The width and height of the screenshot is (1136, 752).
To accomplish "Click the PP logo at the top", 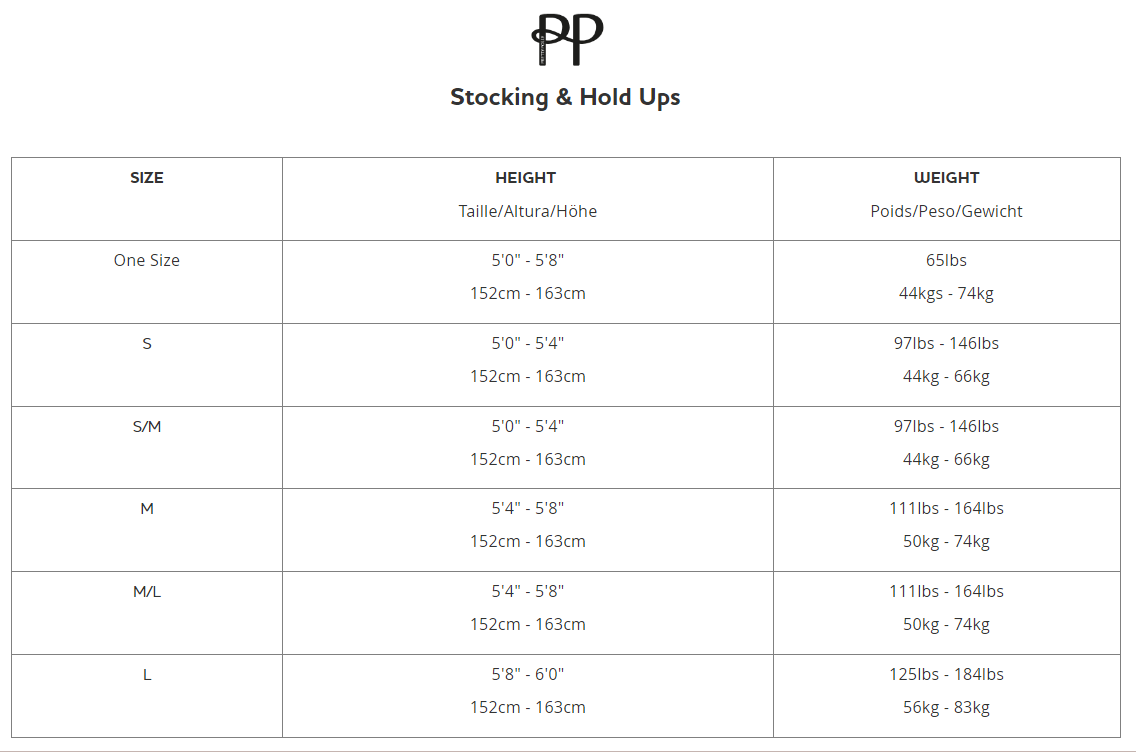I will (x=567, y=39).
